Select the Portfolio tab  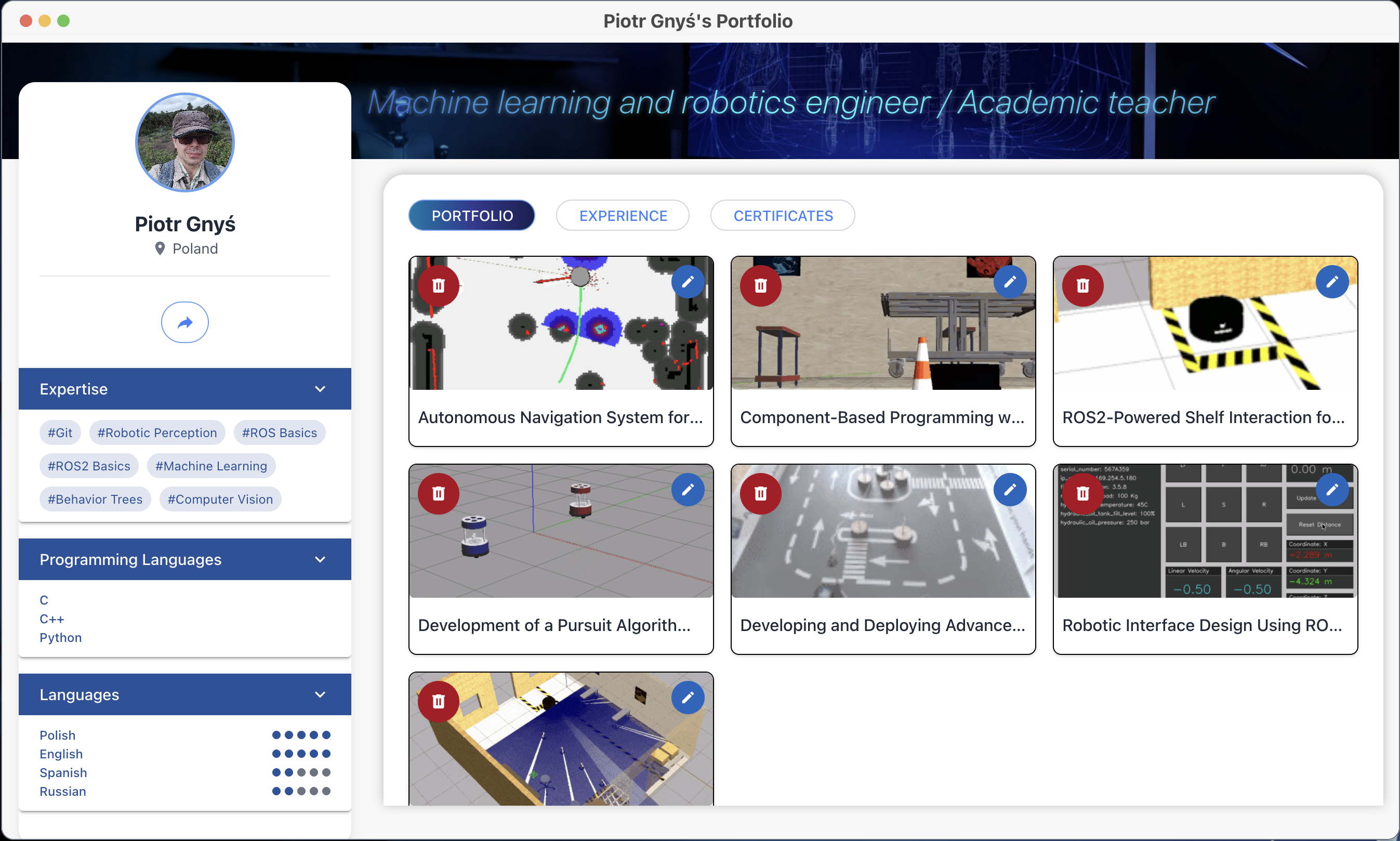click(x=471, y=216)
